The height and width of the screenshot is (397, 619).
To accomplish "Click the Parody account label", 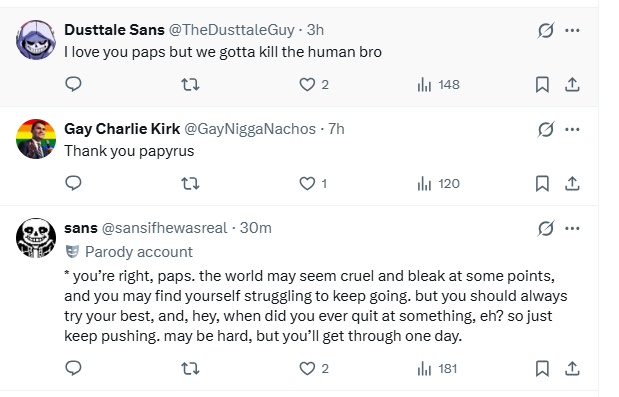I will click(129, 252).
